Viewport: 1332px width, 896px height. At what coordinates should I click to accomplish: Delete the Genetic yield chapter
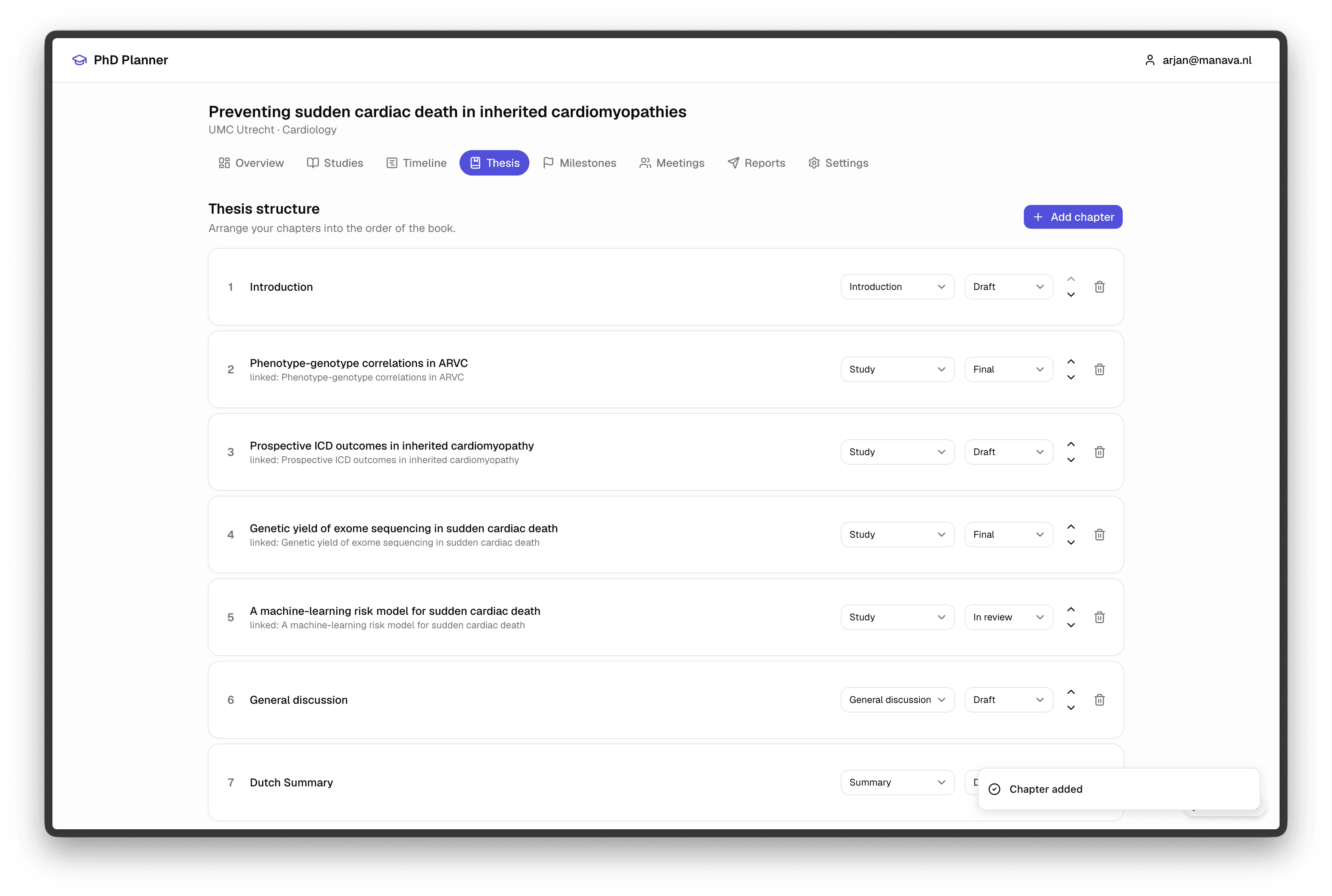(1099, 534)
